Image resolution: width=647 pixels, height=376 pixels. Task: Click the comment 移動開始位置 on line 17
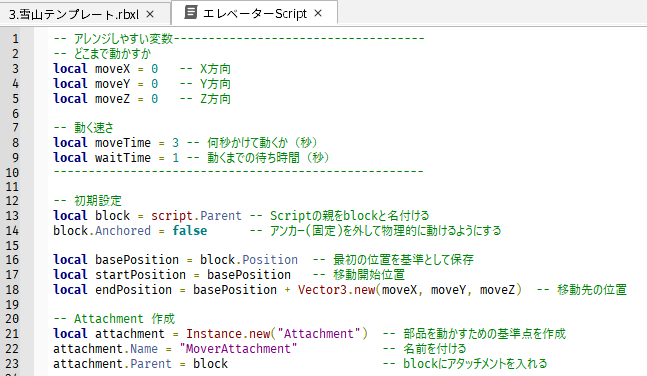pyautogui.click(x=369, y=275)
